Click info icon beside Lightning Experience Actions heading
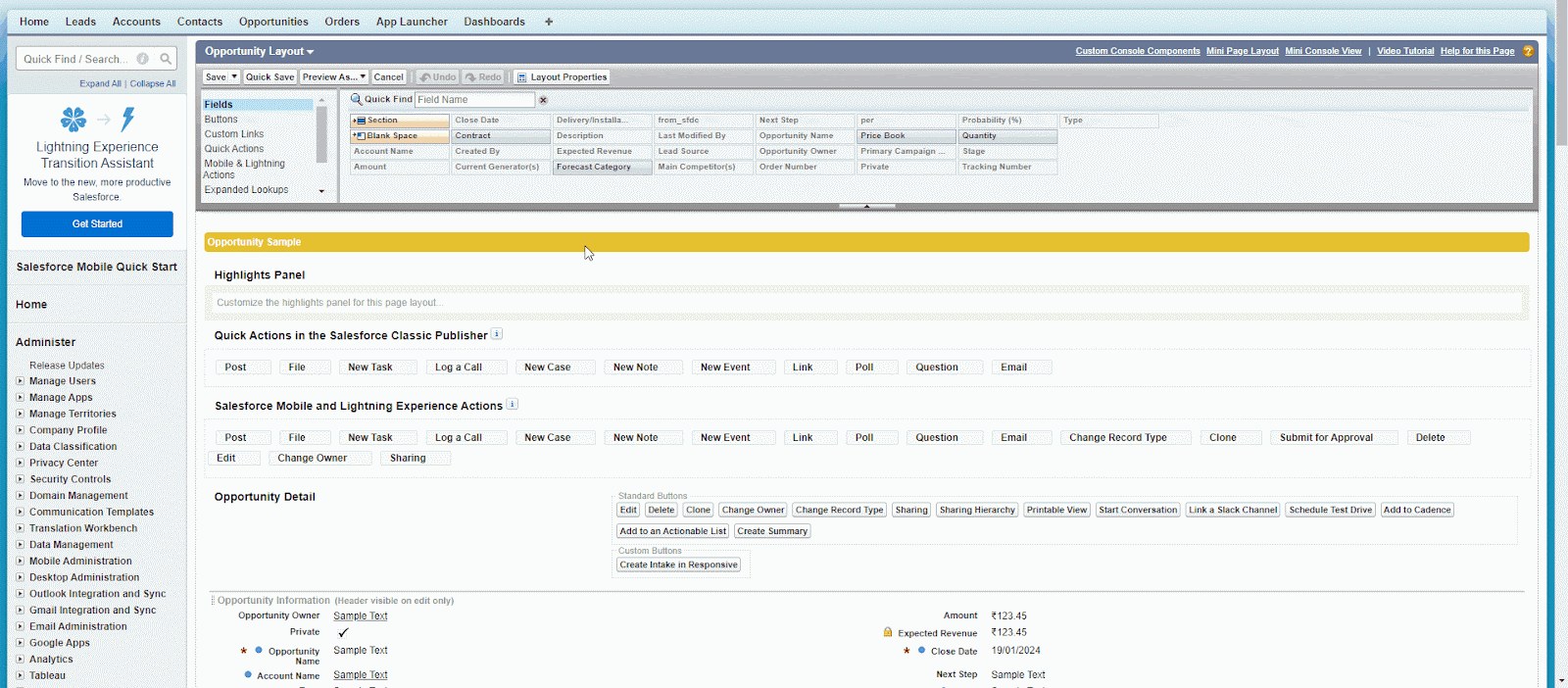 (x=513, y=405)
